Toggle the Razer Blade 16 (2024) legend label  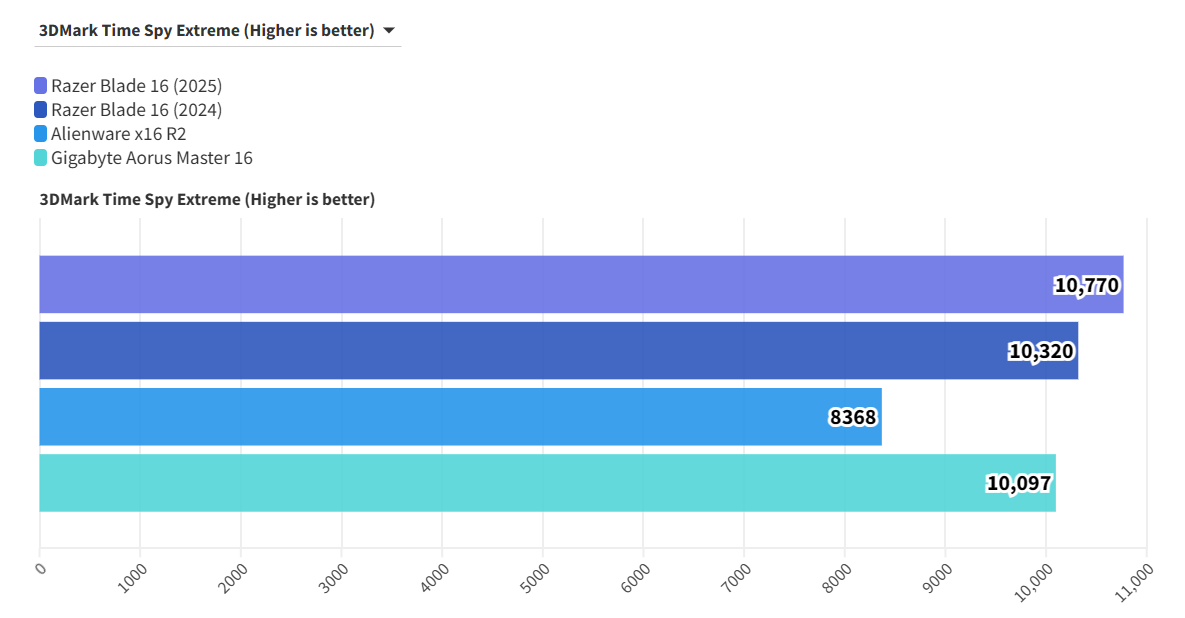click(x=136, y=110)
